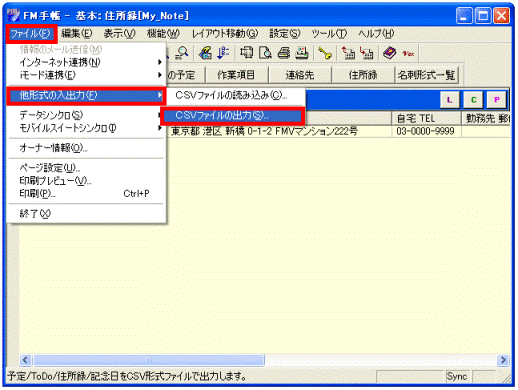Click the page layout toolbar icon

[x=247, y=53]
